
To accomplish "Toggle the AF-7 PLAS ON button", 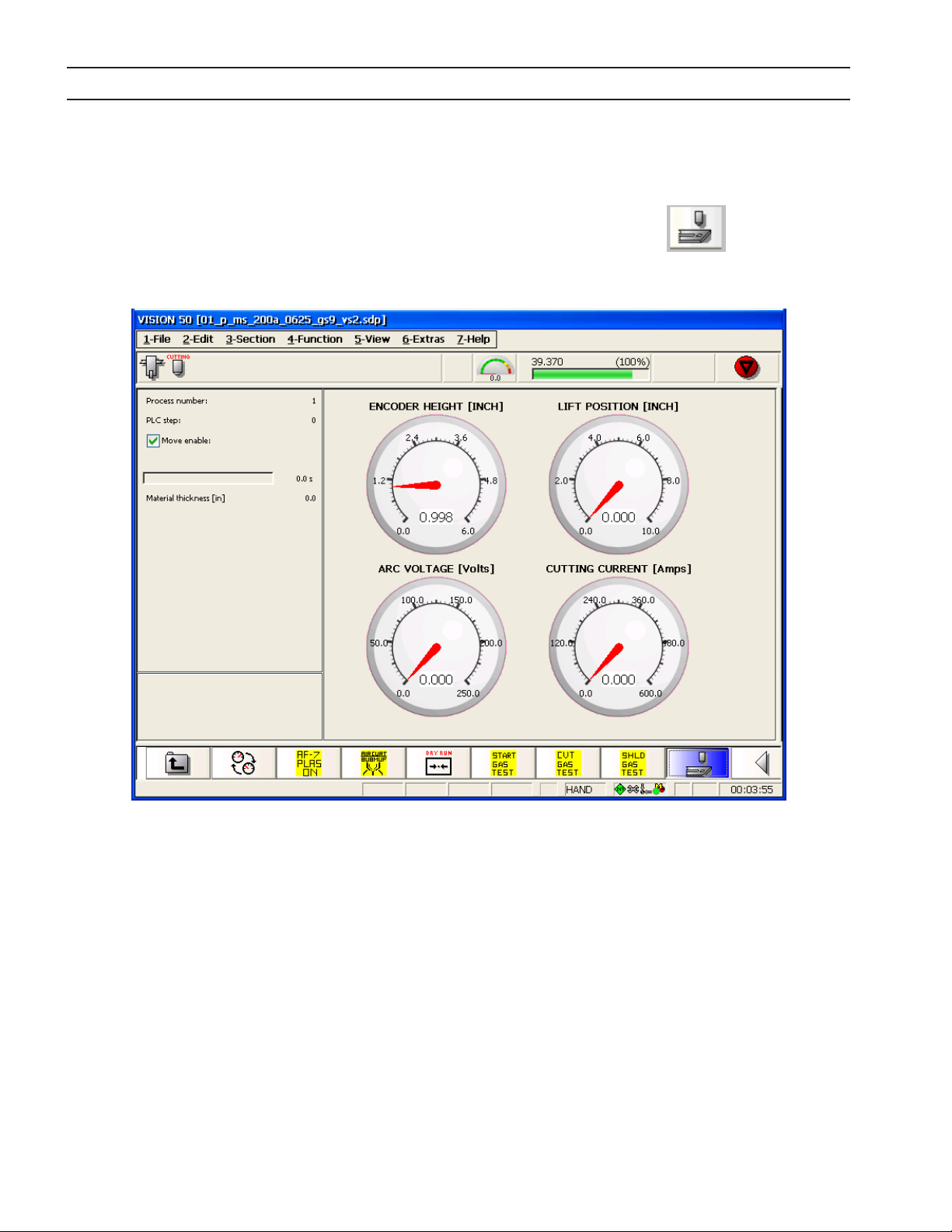I will [309, 763].
